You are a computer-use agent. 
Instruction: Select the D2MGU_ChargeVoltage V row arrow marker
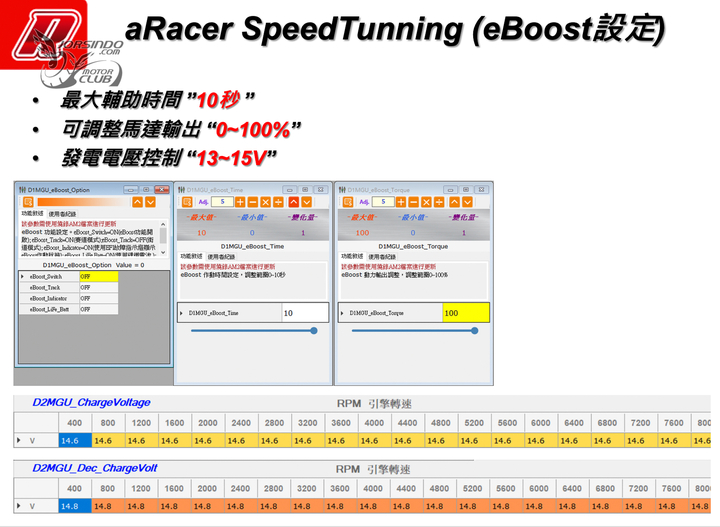19,440
